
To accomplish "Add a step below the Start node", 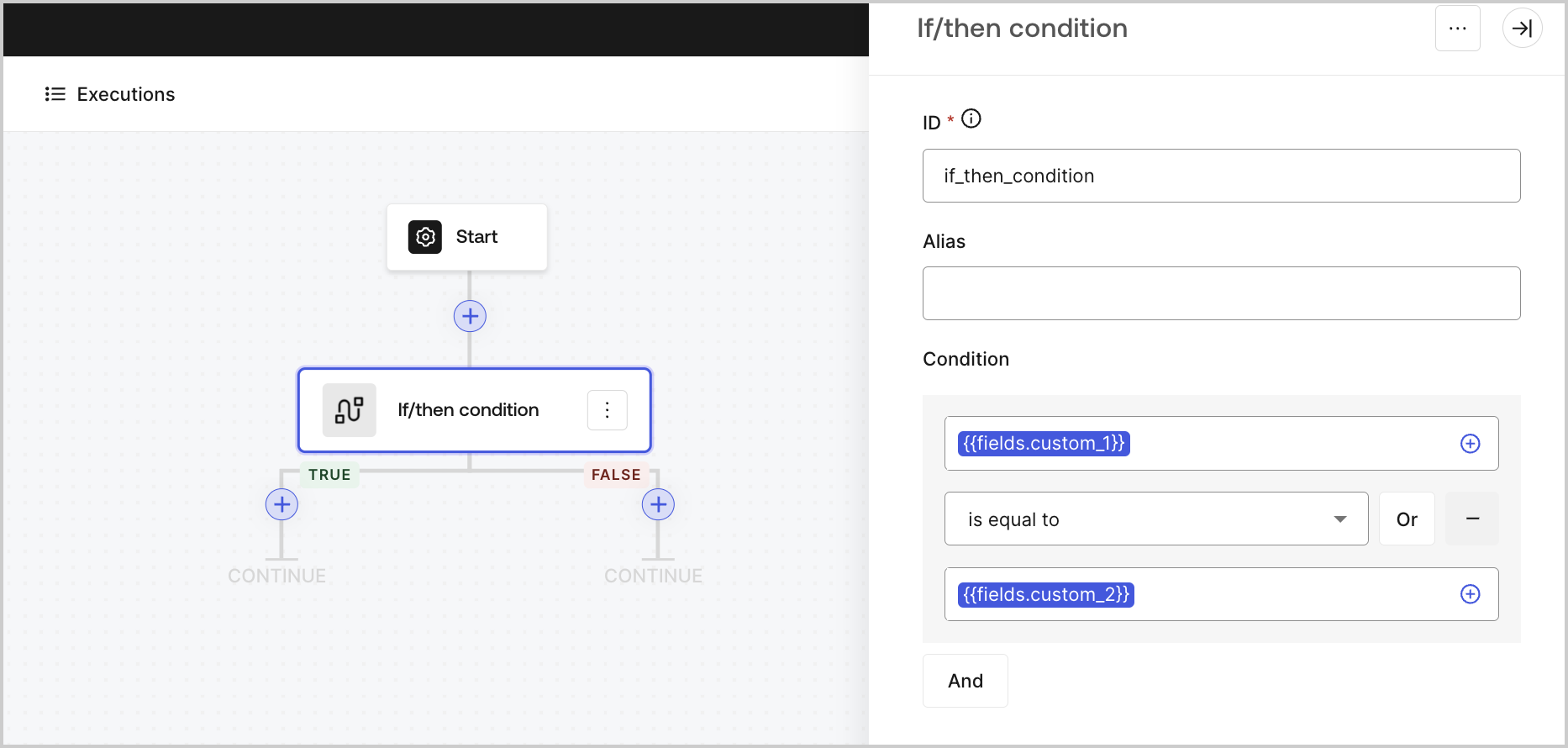I will coord(470,316).
